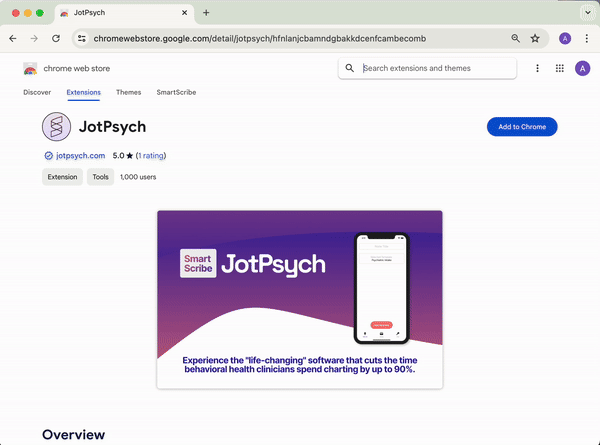Open the web store three-dot options menu
600x445 pixels.
coord(537,68)
